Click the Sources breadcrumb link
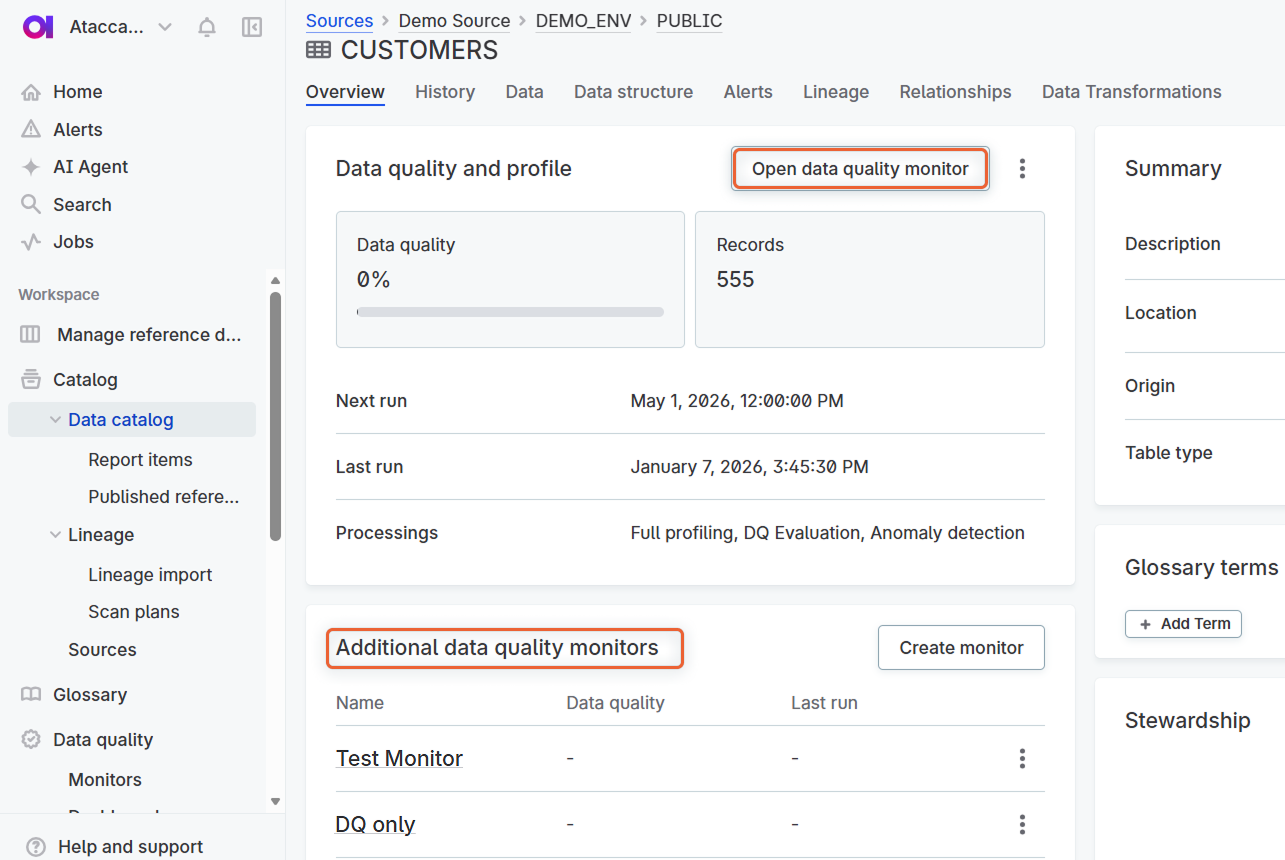Screen dimensions: 1285x860 tap(339, 21)
